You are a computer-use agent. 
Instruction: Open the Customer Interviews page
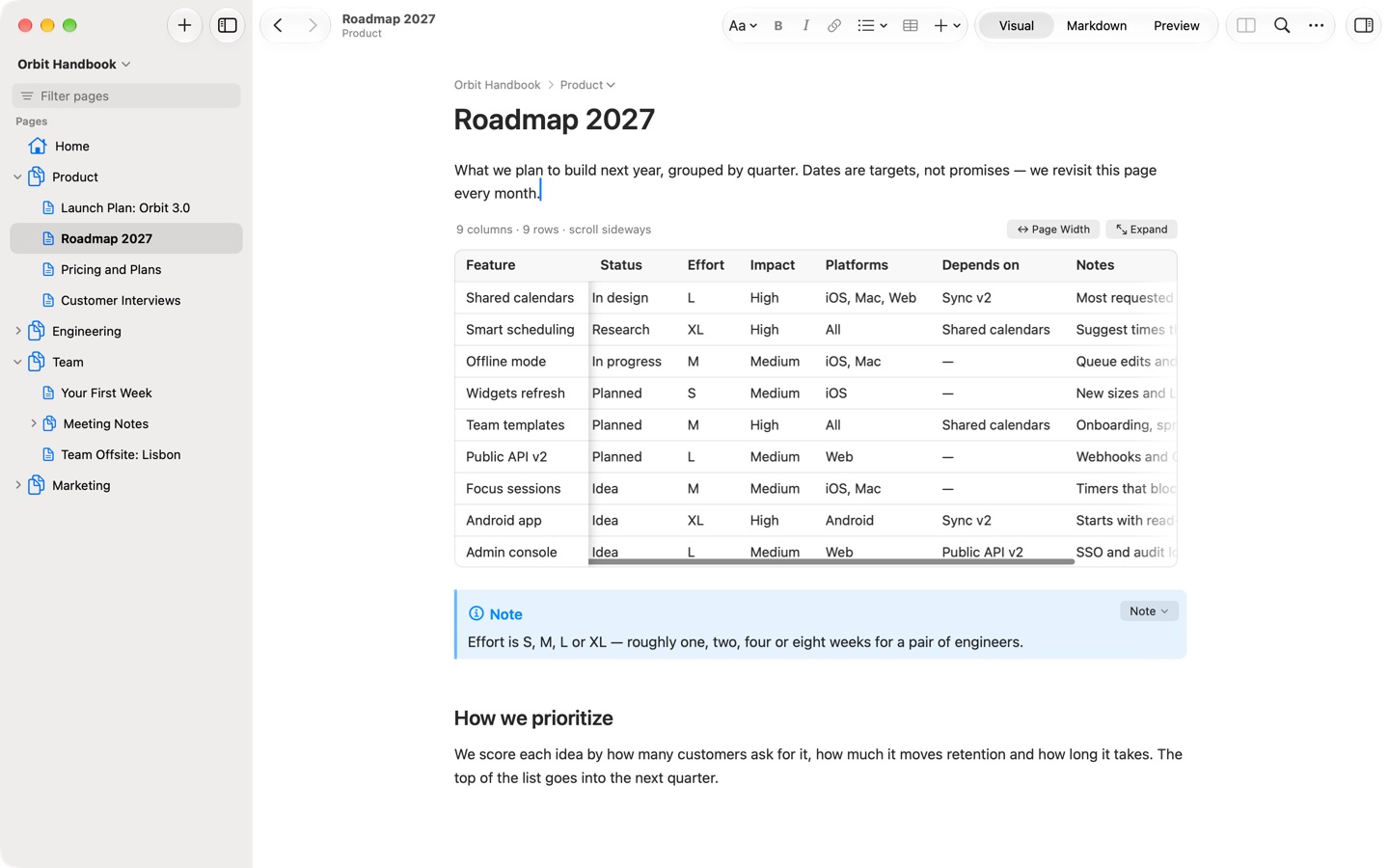(126, 300)
